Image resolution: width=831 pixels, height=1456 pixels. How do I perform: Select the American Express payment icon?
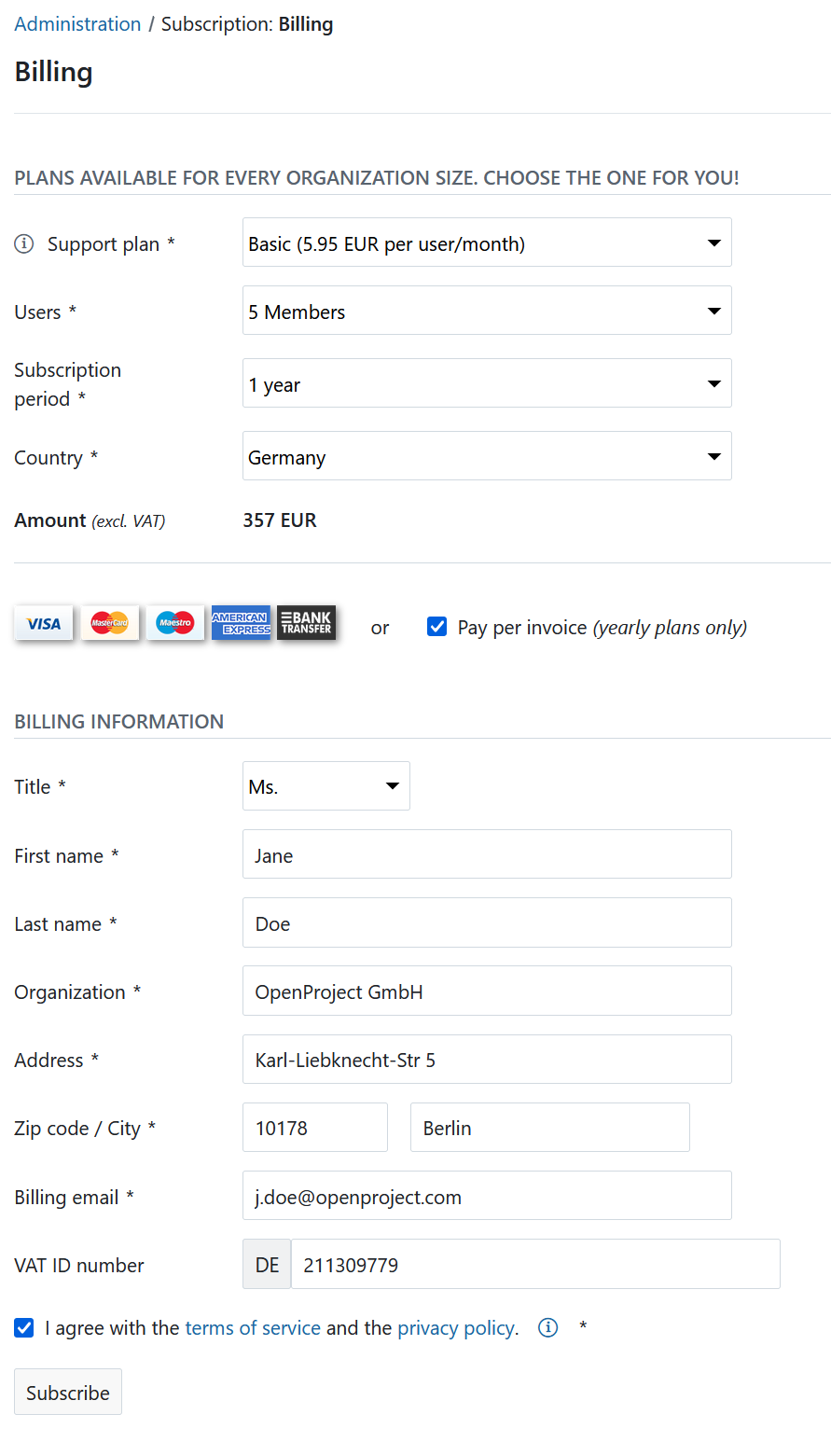[241, 622]
